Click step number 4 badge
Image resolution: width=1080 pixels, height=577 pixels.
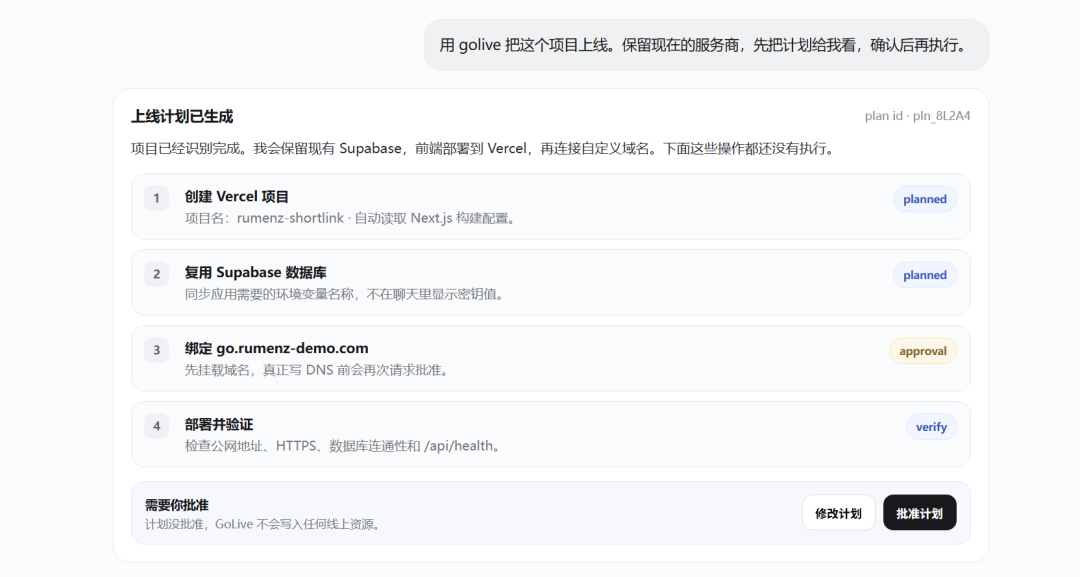[156, 426]
